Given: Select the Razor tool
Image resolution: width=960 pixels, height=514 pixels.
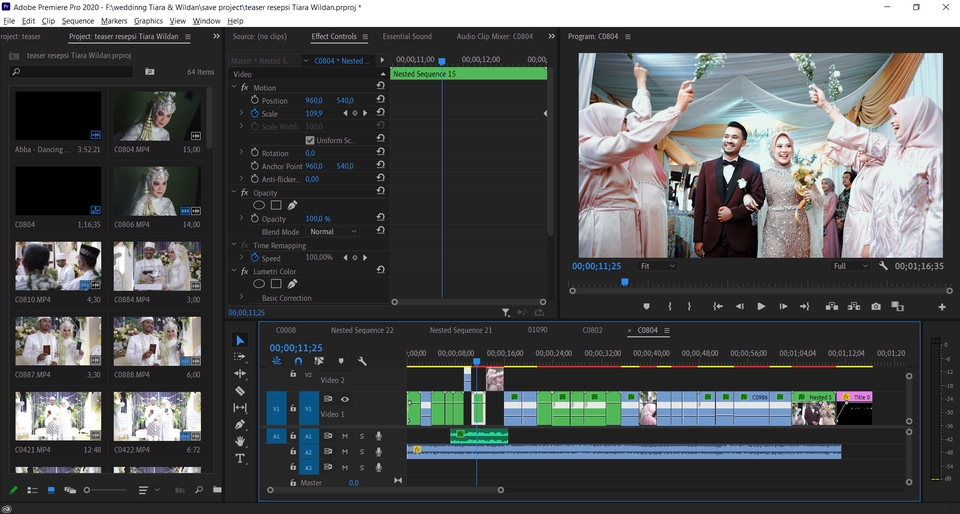Looking at the screenshot, I should point(240,390).
